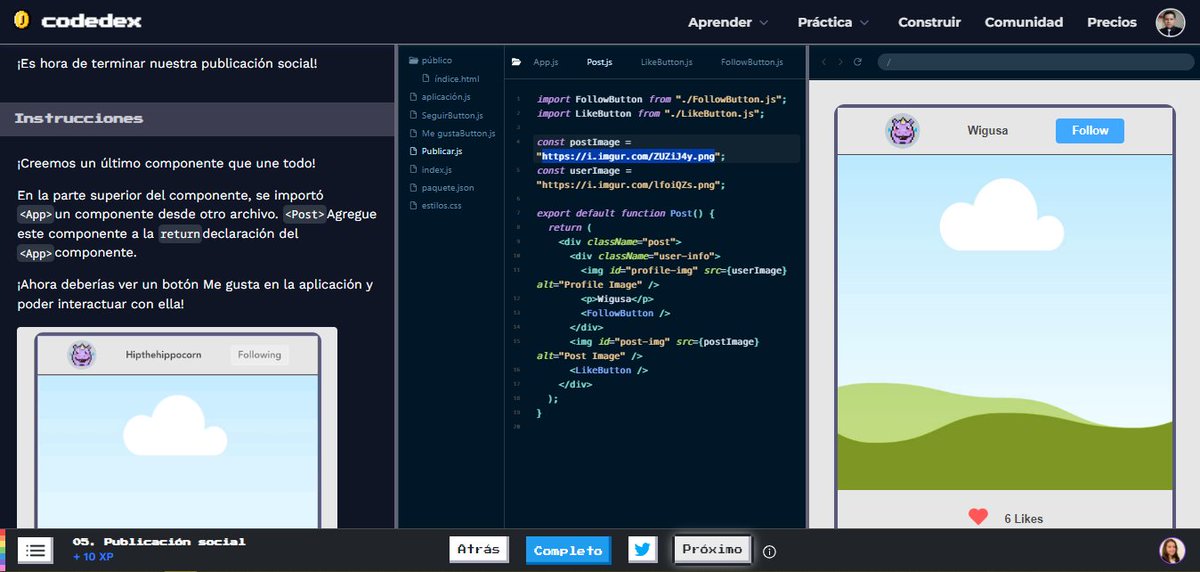Click the file icon next to estilos.css
This screenshot has width=1200, height=572.
pyautogui.click(x=413, y=205)
